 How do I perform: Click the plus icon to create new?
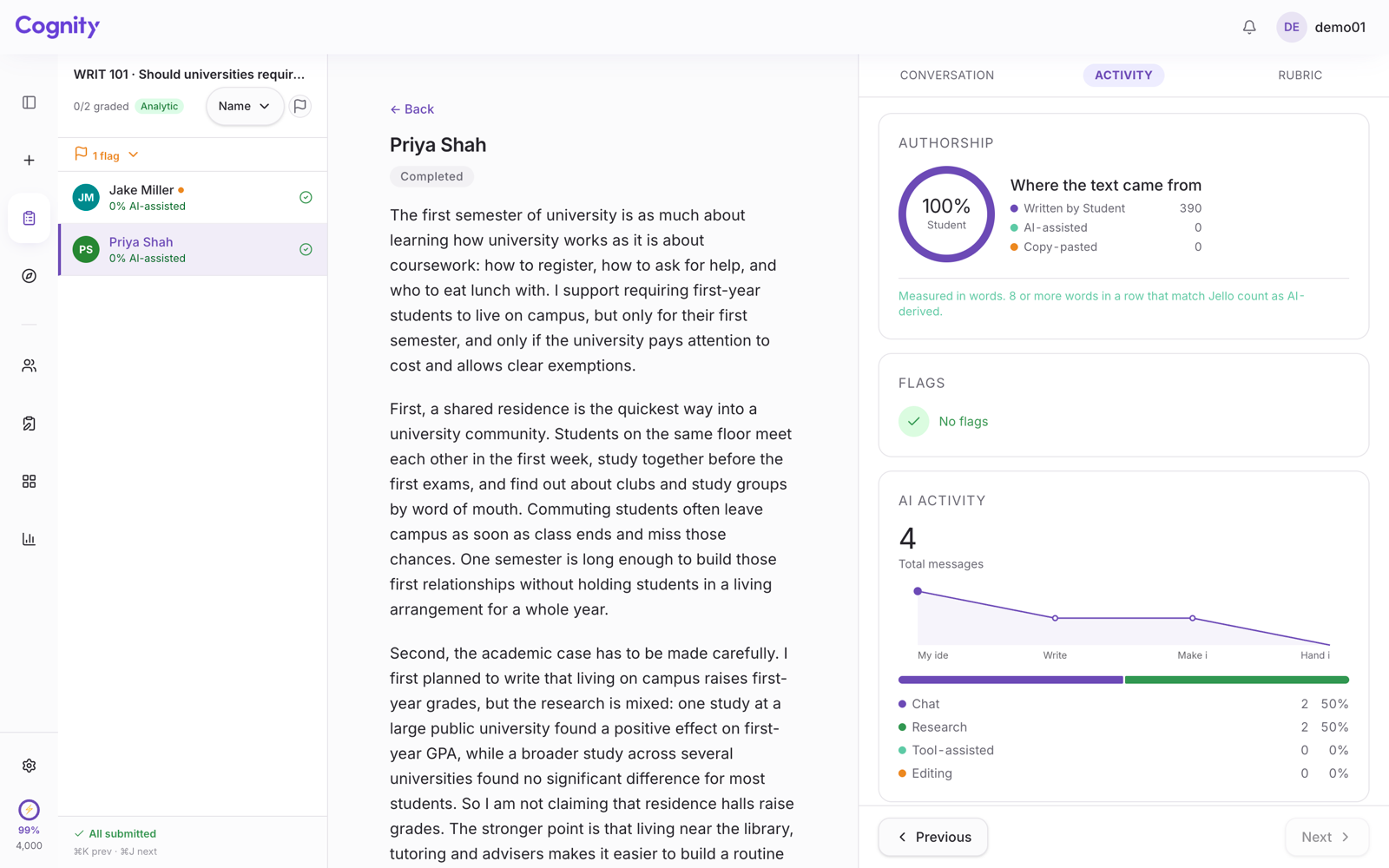coord(29,161)
